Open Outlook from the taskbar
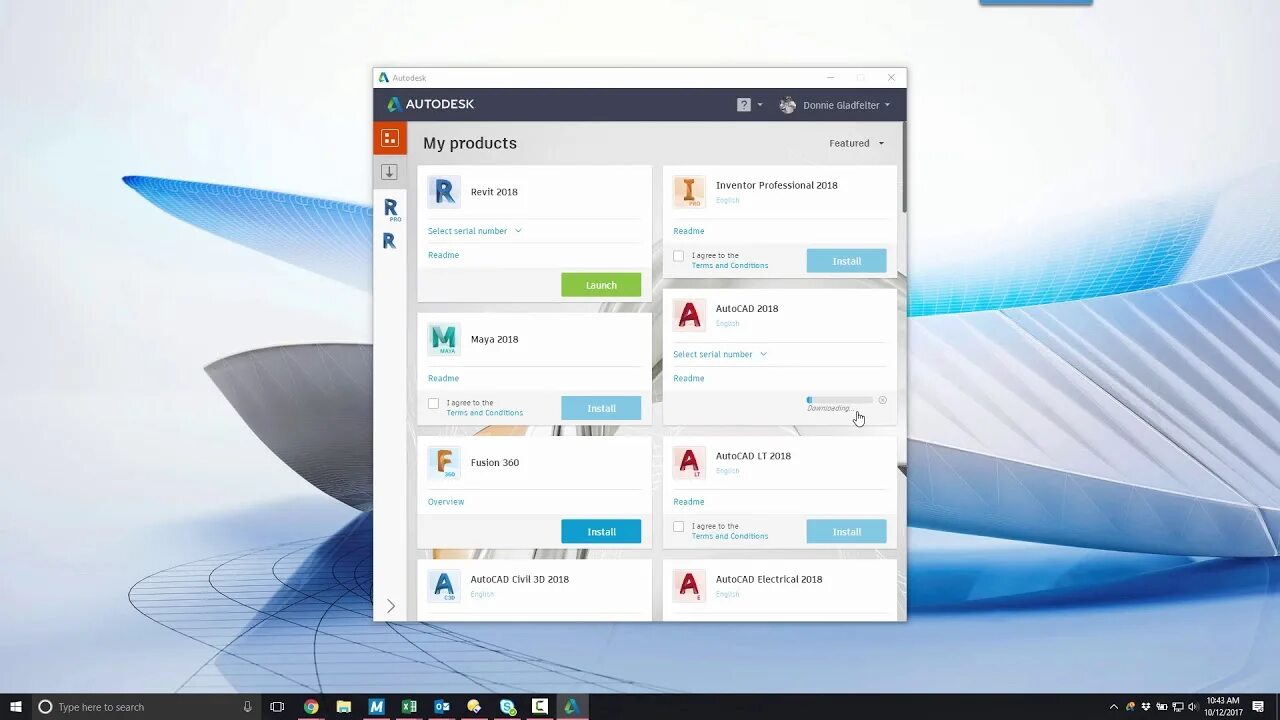This screenshot has height=720, width=1280. [442, 707]
